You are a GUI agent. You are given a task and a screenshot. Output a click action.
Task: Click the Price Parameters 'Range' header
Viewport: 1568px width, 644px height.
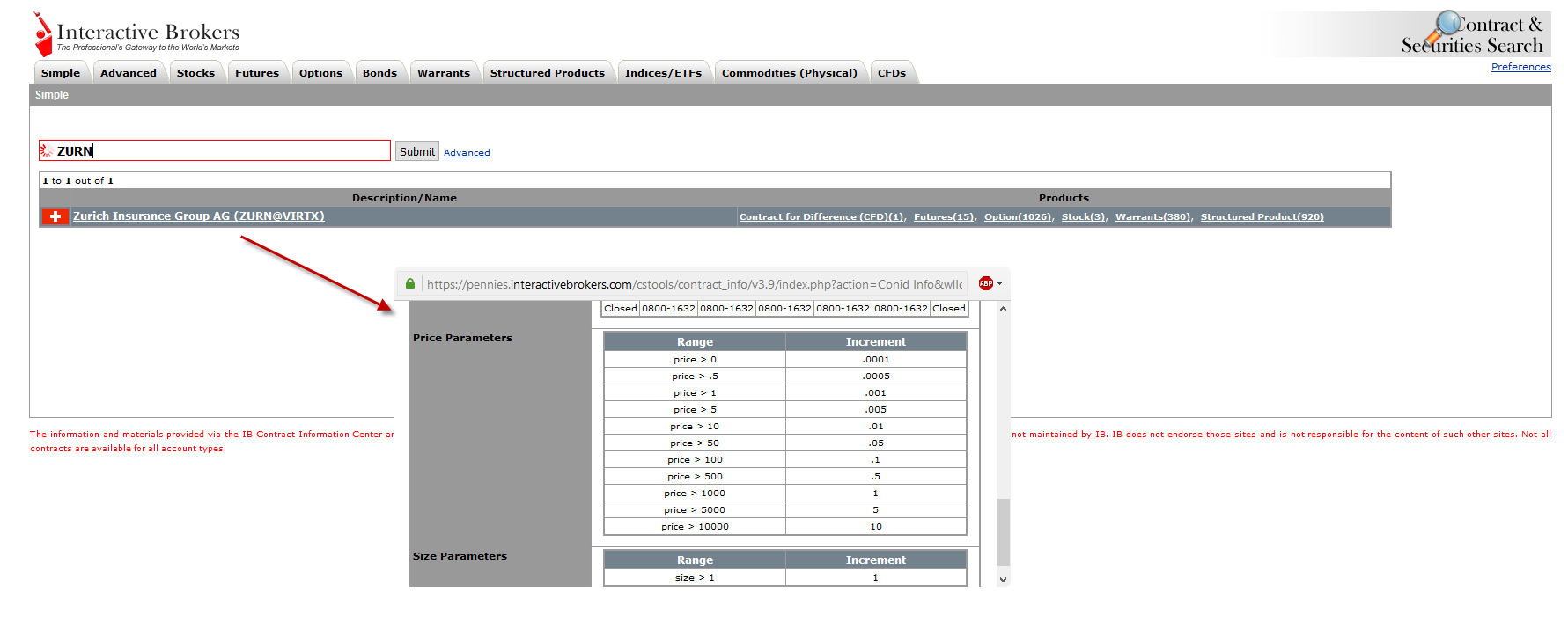pos(695,341)
